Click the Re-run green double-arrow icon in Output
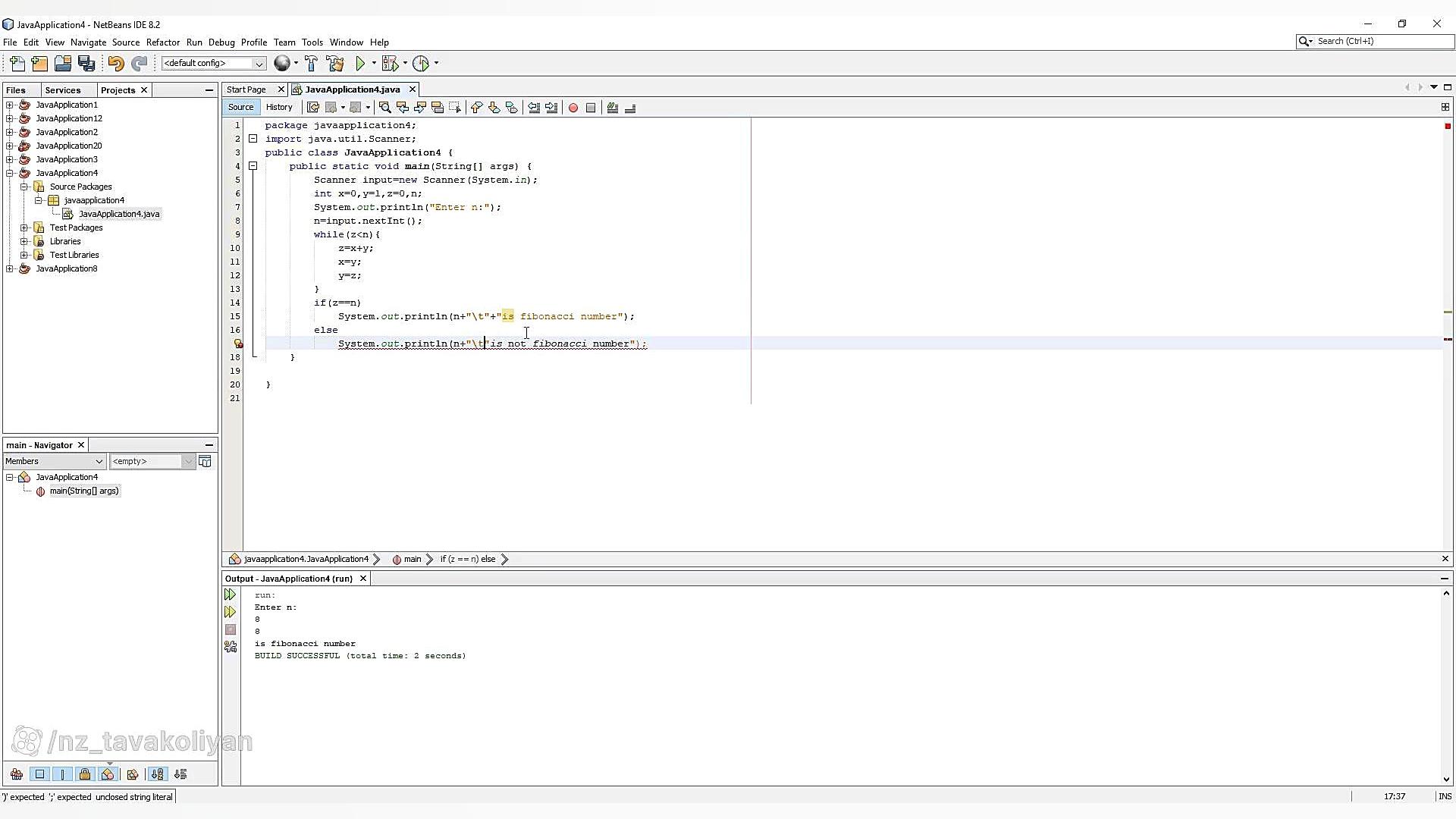 pos(231,595)
